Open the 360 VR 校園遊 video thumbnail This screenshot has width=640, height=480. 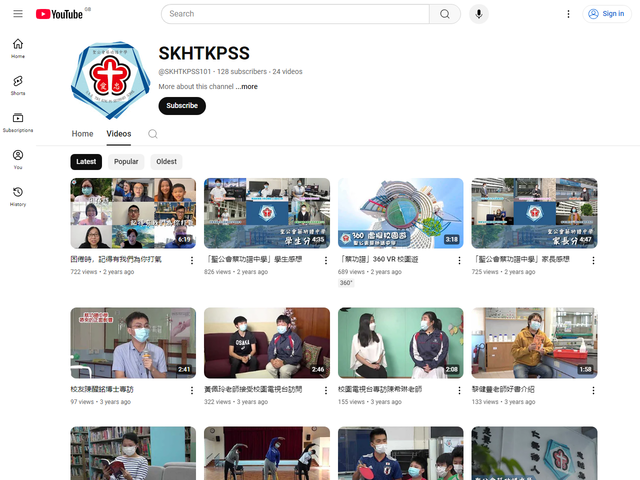click(x=400, y=212)
